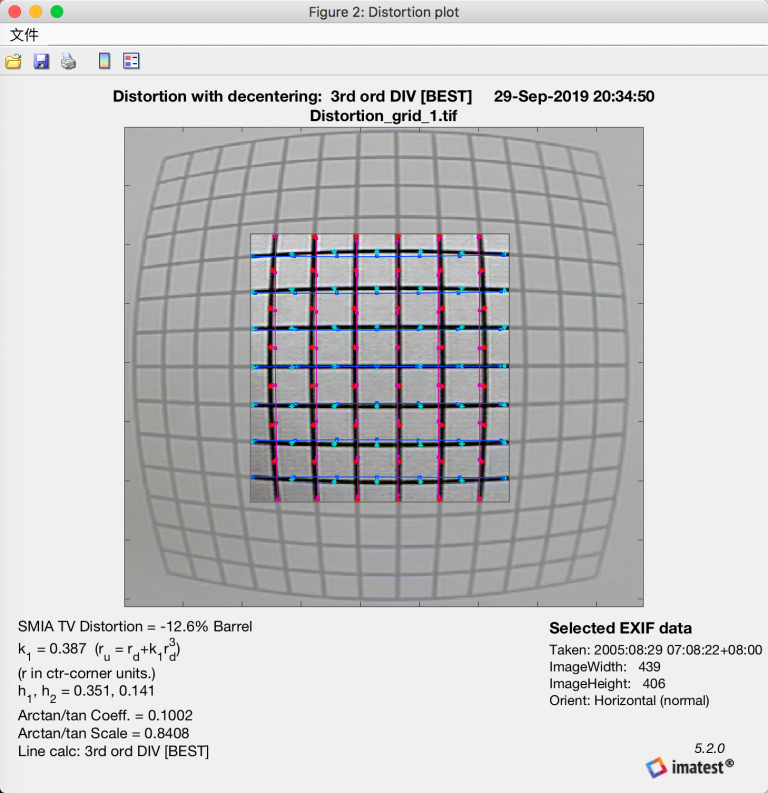Select the Arctan/tan Coeff. value line
Image resolution: width=768 pixels, height=793 pixels.
click(x=105, y=715)
